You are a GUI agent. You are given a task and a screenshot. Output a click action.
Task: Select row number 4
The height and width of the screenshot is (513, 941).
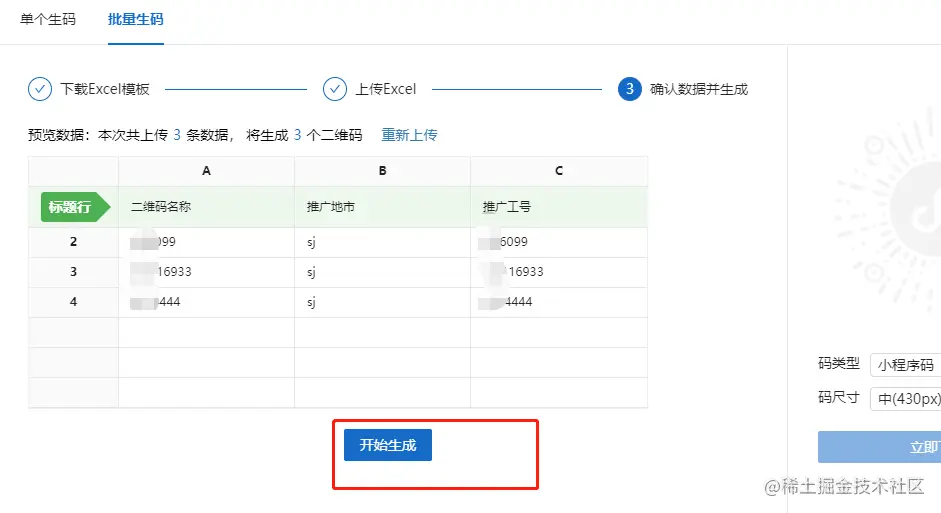pos(73,302)
